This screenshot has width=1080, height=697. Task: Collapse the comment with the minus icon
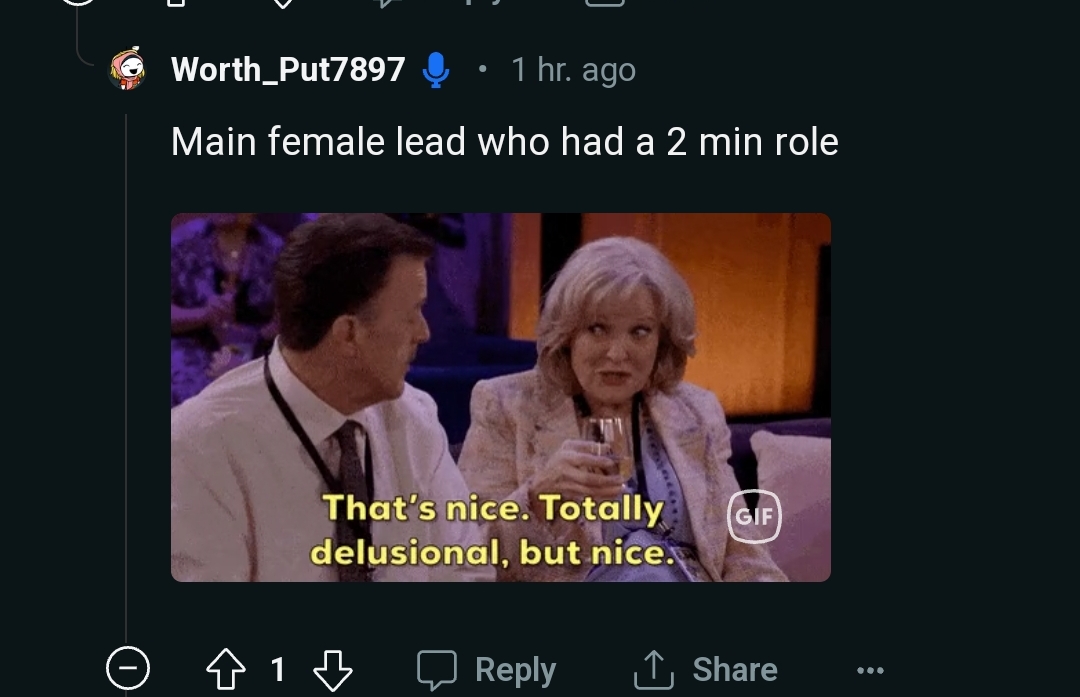(128, 669)
